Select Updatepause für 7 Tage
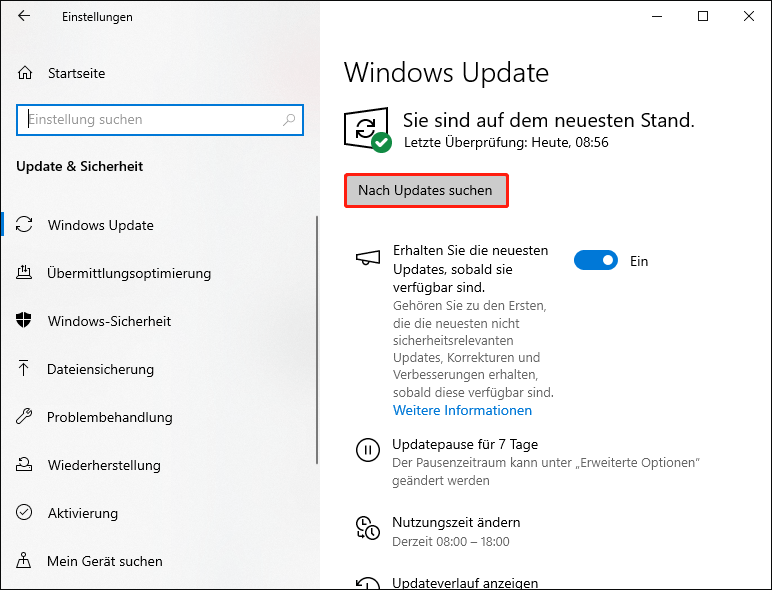The width and height of the screenshot is (772, 590). [x=465, y=444]
